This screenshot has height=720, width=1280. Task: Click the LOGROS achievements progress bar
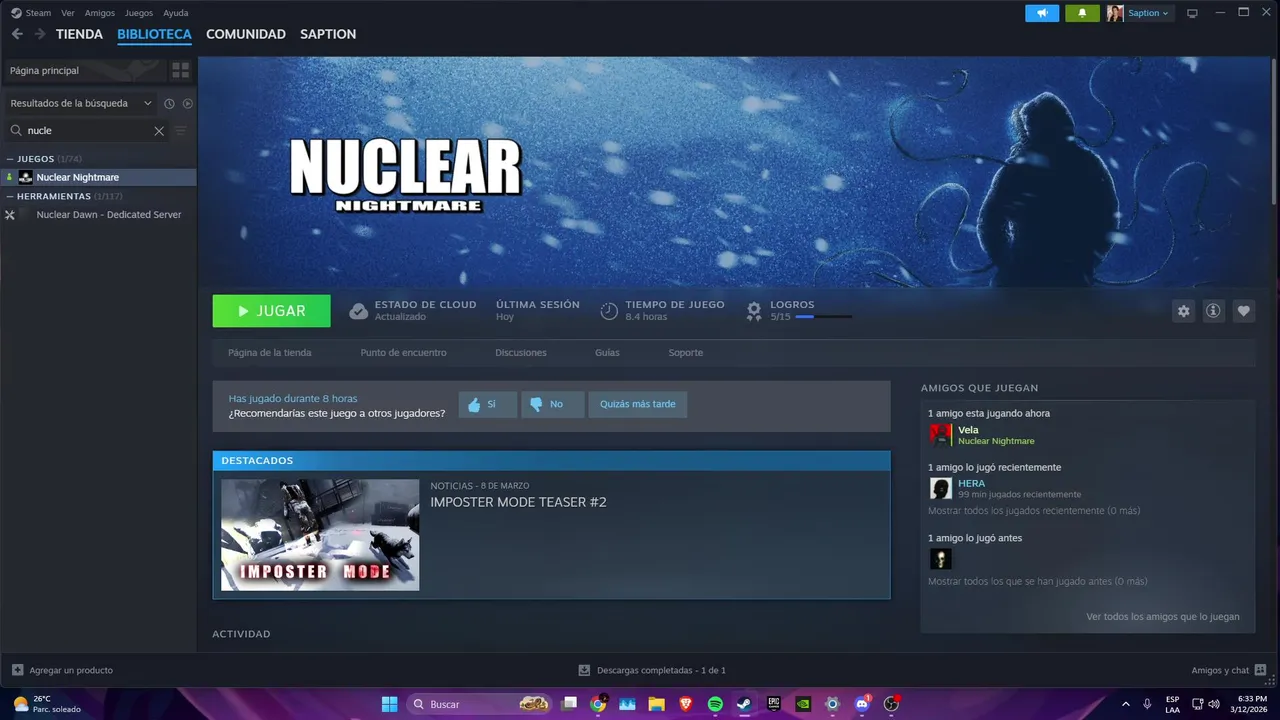tap(824, 317)
